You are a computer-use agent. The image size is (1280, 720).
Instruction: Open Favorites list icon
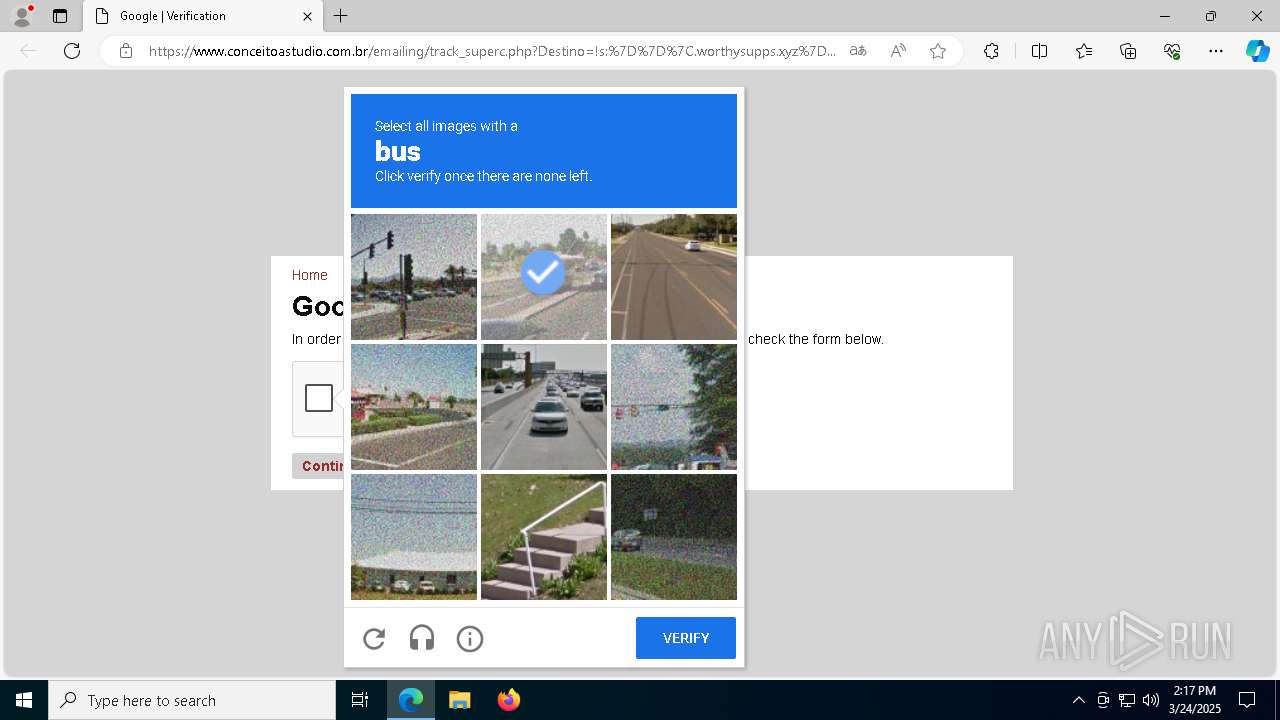1084,51
